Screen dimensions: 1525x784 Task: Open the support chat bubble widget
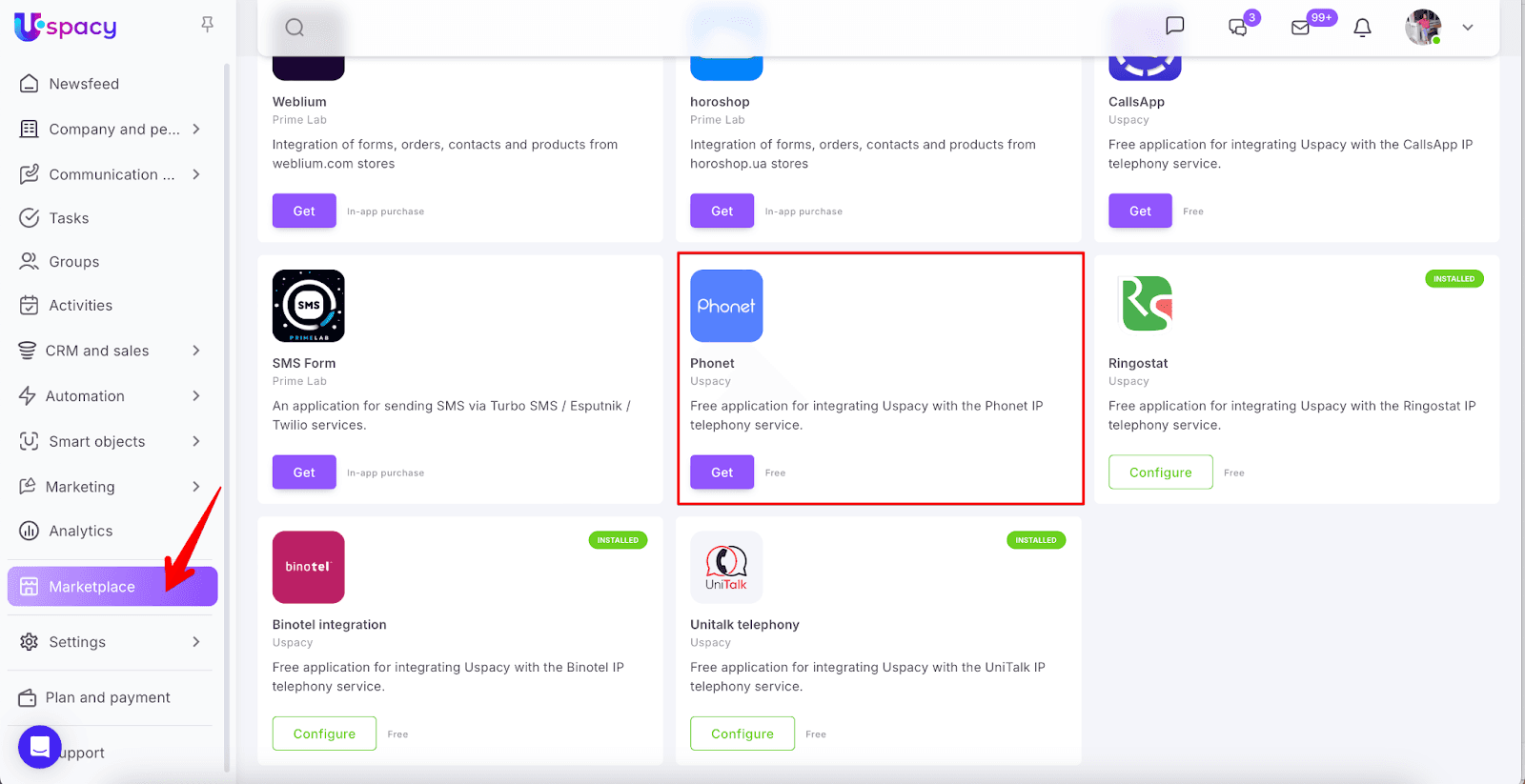pos(39,747)
